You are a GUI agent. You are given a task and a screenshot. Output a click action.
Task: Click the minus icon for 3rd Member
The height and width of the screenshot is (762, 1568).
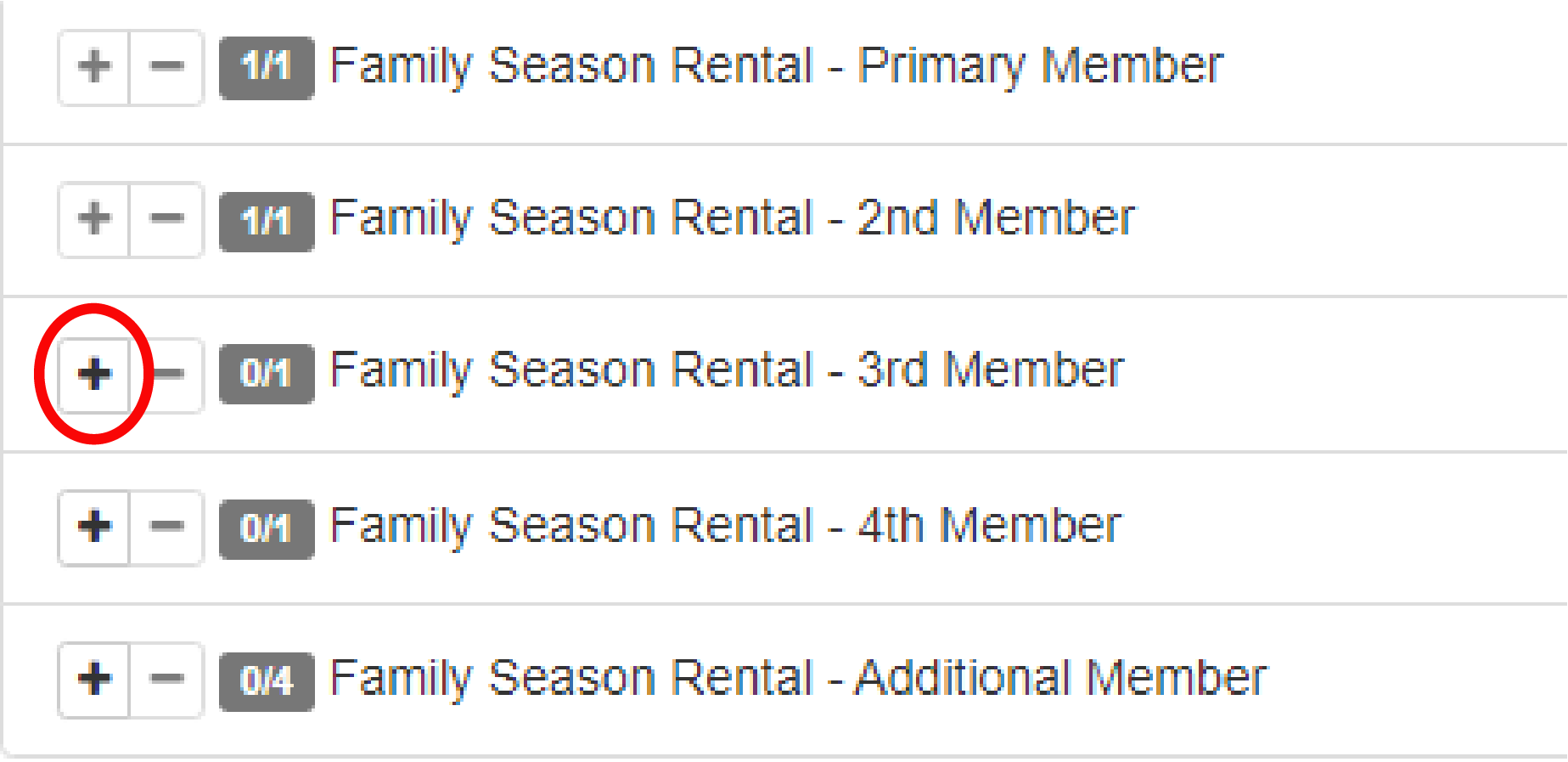click(166, 372)
